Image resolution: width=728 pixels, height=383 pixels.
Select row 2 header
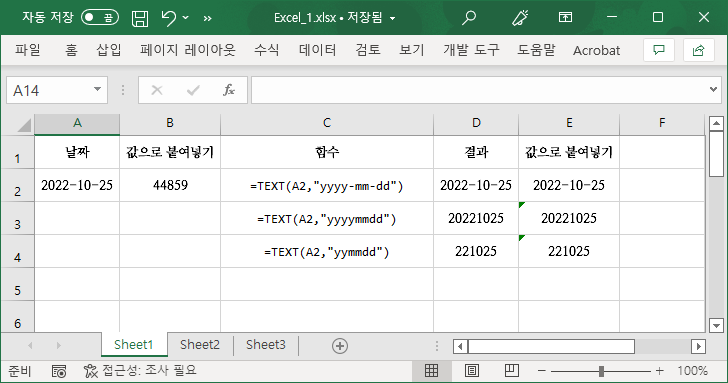tap(18, 185)
